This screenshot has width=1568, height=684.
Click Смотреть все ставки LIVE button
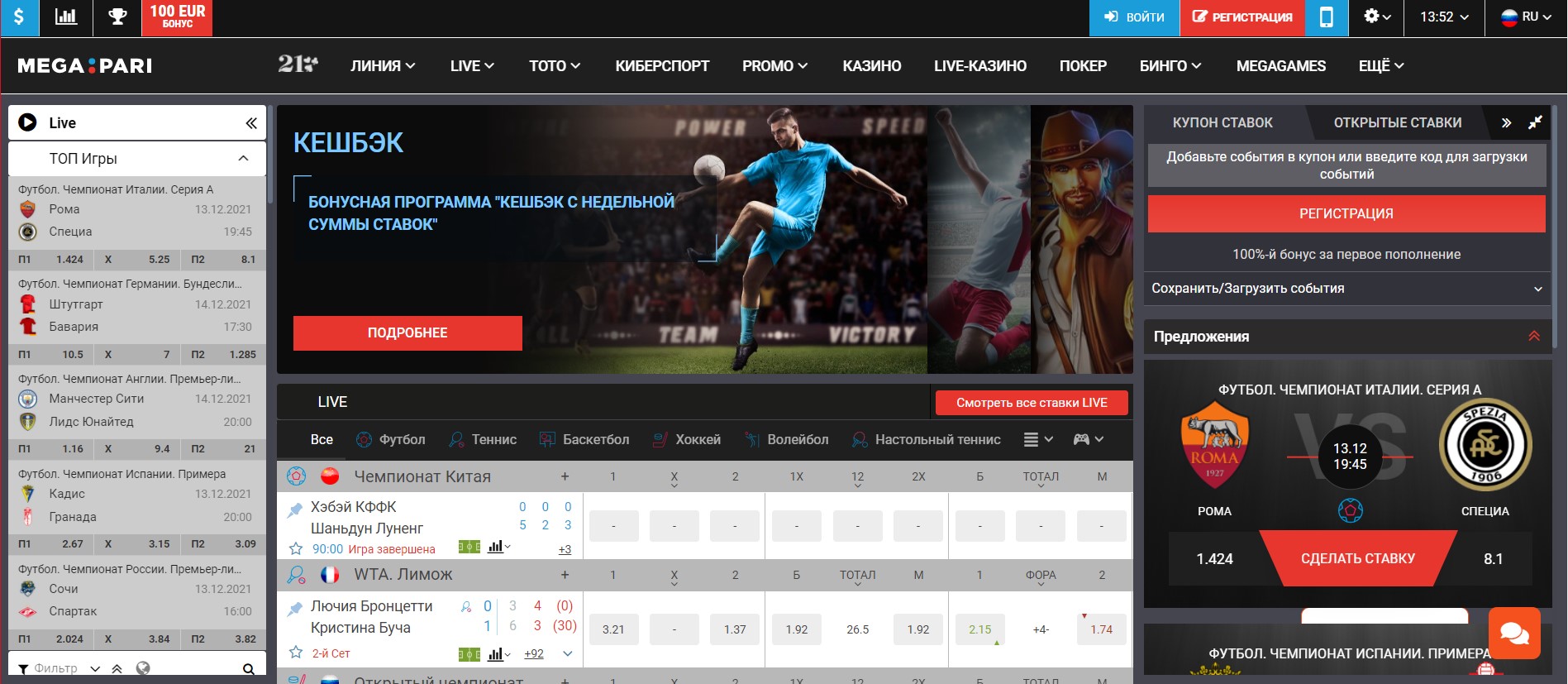coord(1031,403)
